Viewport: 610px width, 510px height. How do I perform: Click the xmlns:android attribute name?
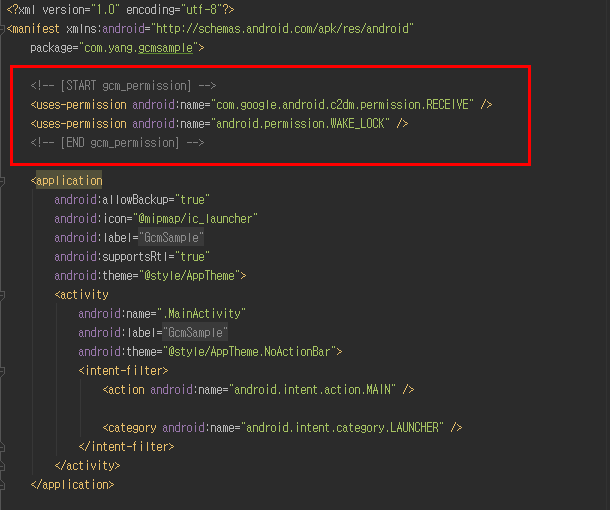pyautogui.click(x=105, y=29)
